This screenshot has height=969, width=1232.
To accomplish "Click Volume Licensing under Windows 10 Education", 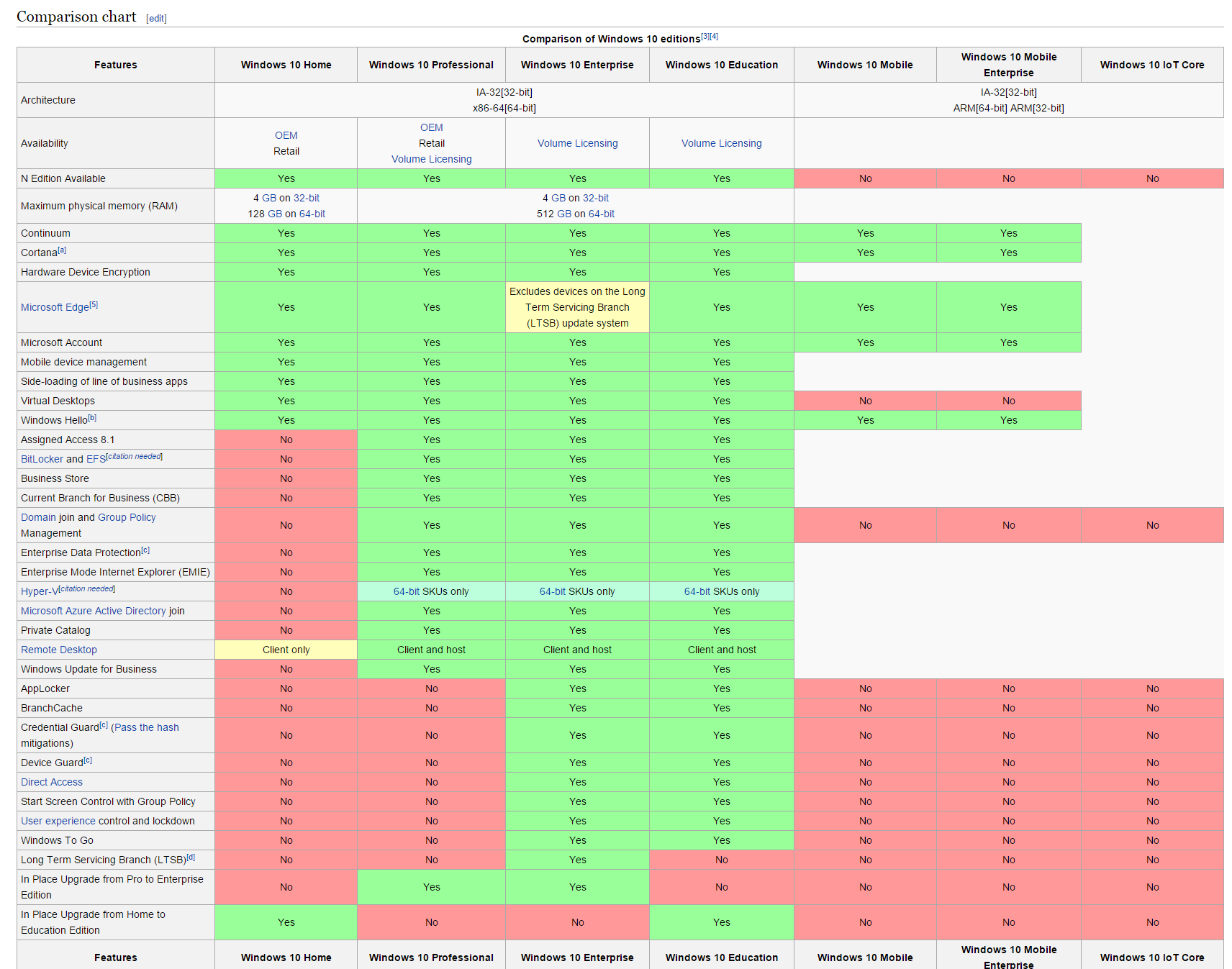I will click(x=721, y=143).
